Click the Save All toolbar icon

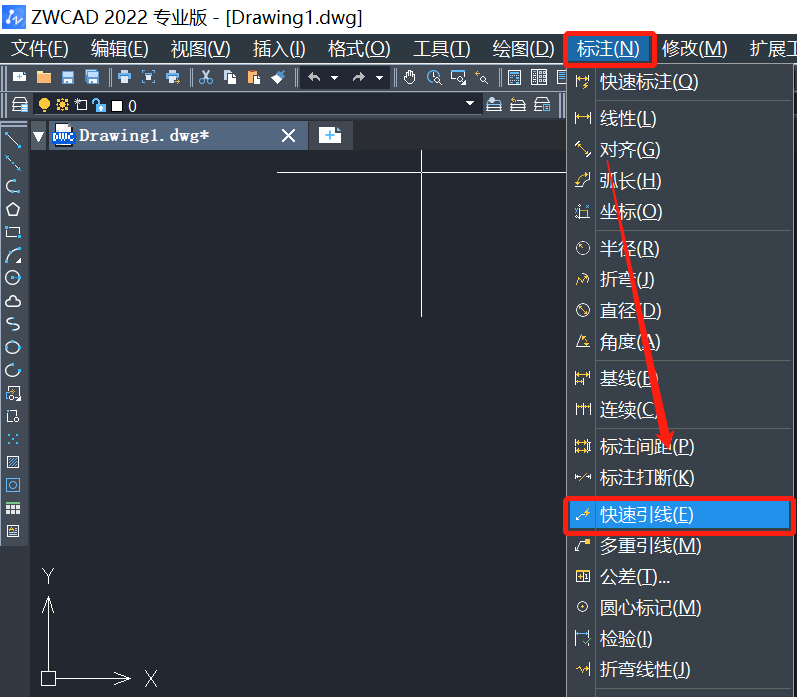point(92,77)
